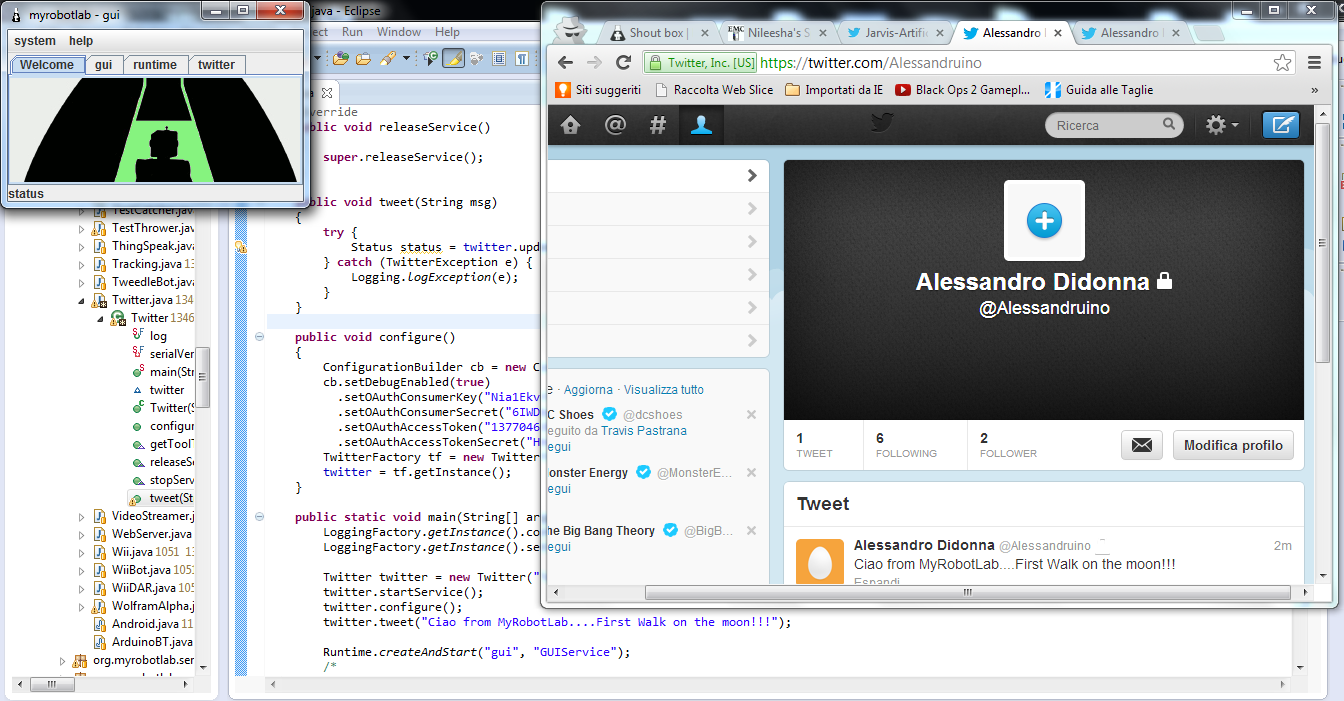Collapse the Twitter class node in Package Explorer
The width and height of the screenshot is (1344, 701).
tap(101, 318)
